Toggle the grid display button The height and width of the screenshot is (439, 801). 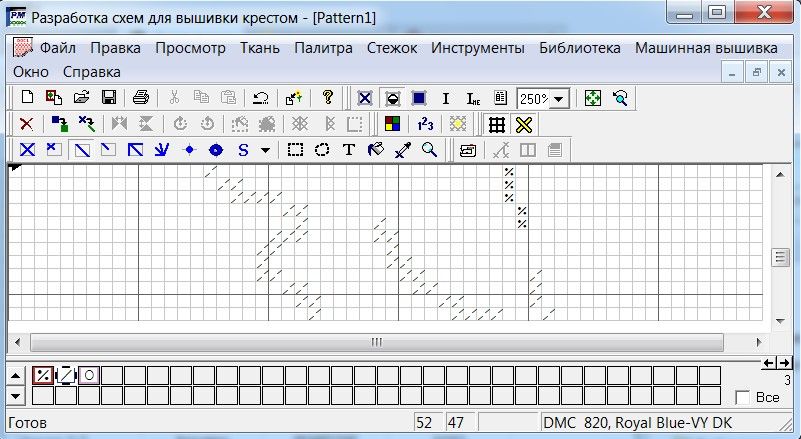(x=495, y=124)
